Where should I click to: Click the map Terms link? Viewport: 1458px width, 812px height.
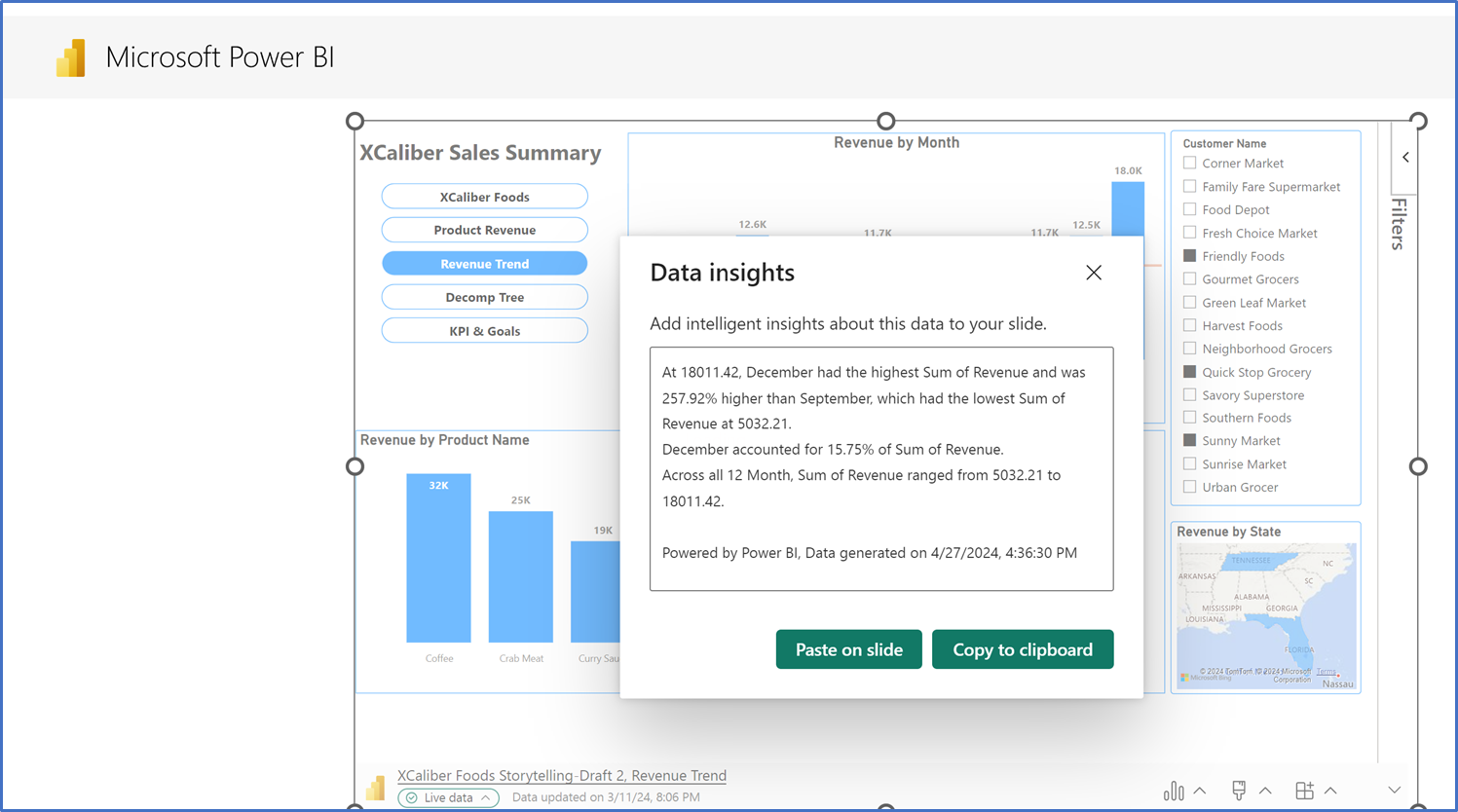[x=1326, y=672]
